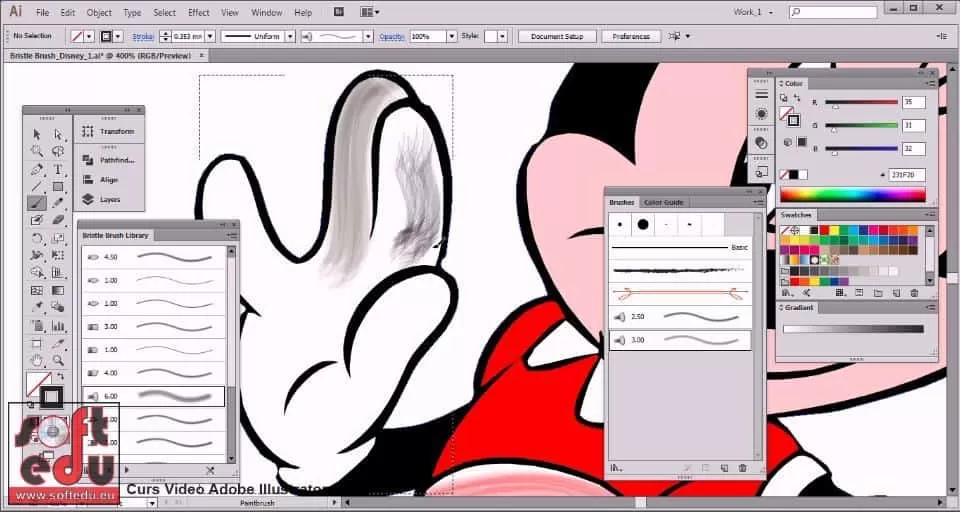Viewport: 960px width, 512px height.
Task: Open the Object menu
Action: [x=99, y=12]
